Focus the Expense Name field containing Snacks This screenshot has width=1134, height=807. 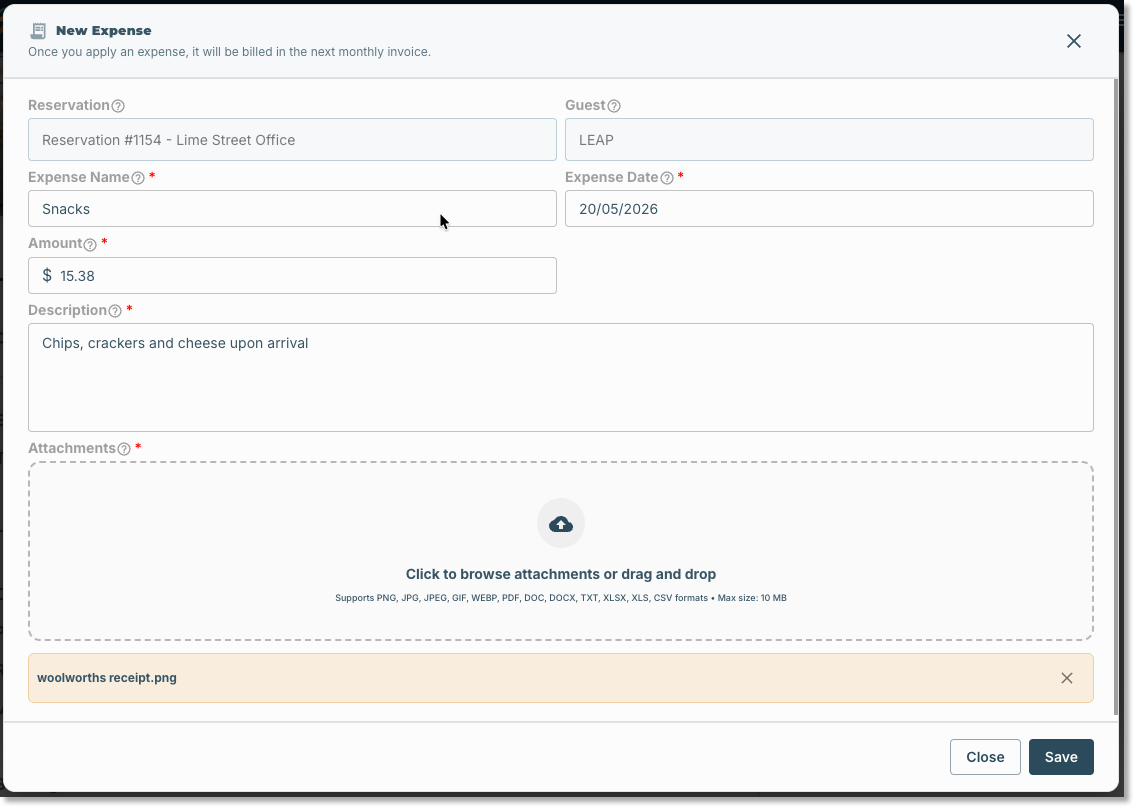coord(292,209)
